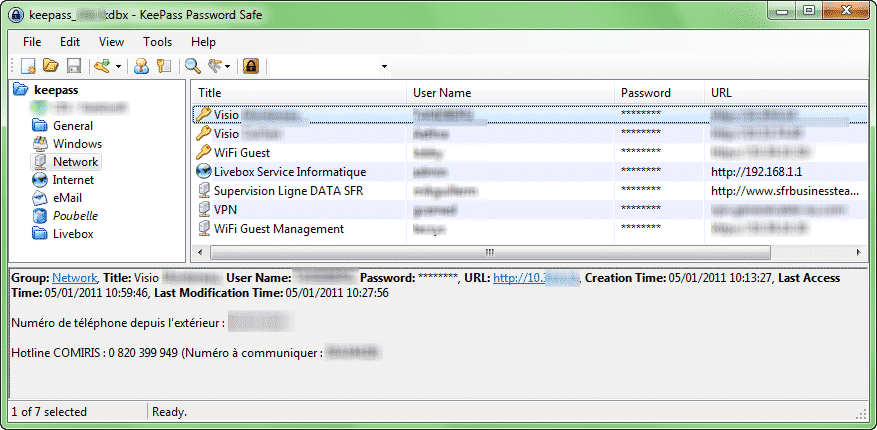Sort entries by the Title column header
This screenshot has width=877, height=430.
point(299,93)
